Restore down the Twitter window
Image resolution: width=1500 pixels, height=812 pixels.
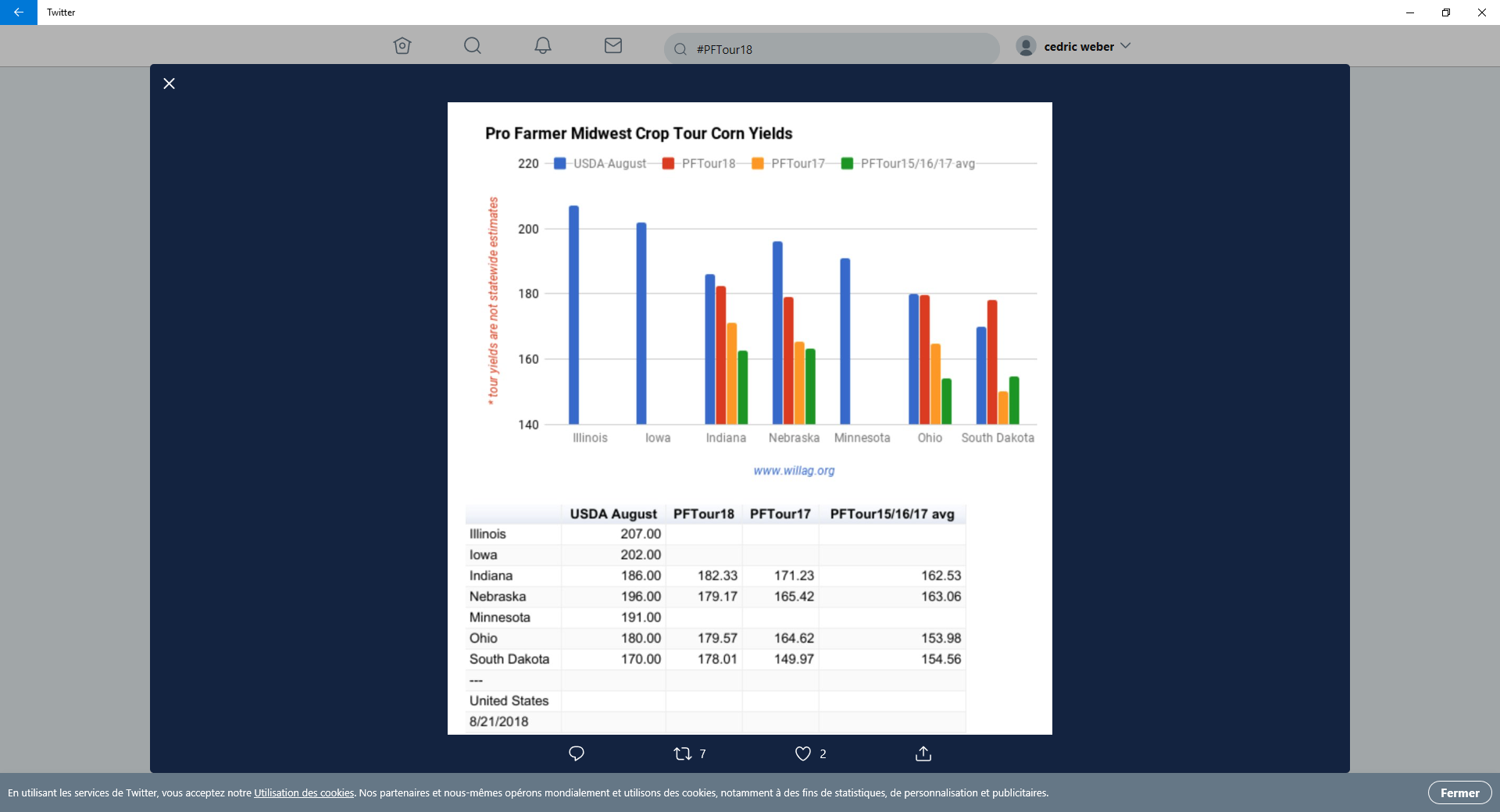coord(1446,12)
